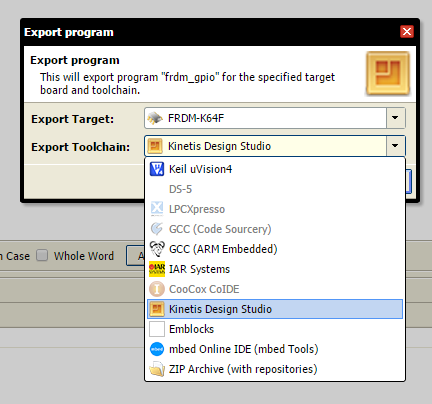Click the IAR Systems logo icon
The height and width of the screenshot is (404, 432).
click(x=157, y=269)
